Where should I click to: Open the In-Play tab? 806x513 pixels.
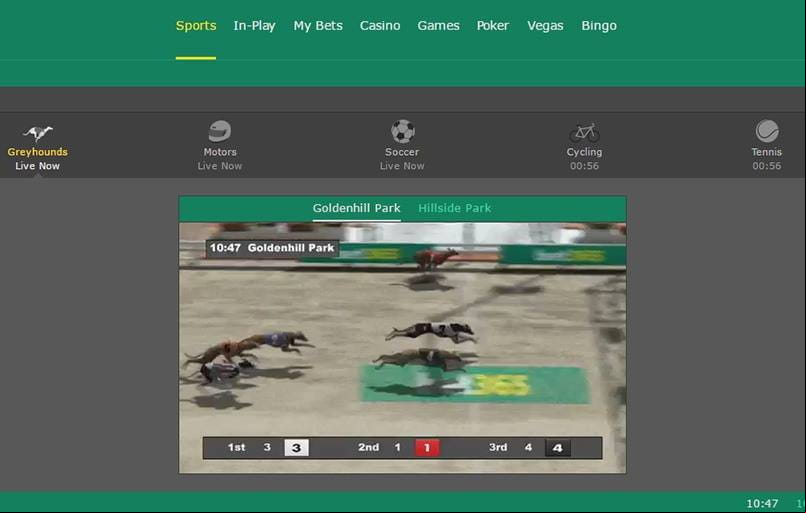[254, 26]
